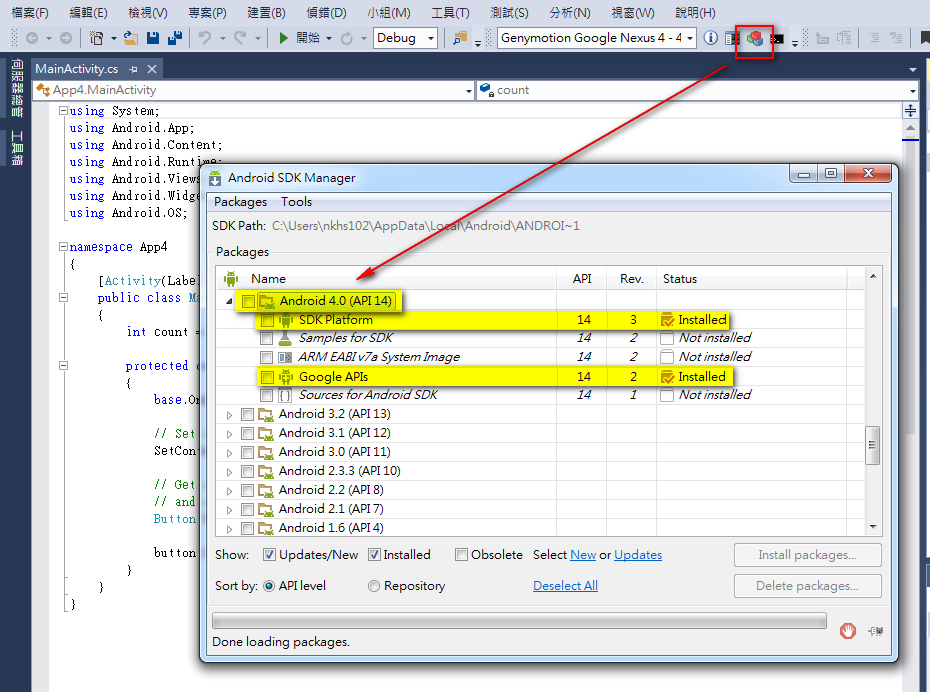Image resolution: width=930 pixels, height=692 pixels.
Task: Select the Repository sort radio button
Action: tap(374, 586)
